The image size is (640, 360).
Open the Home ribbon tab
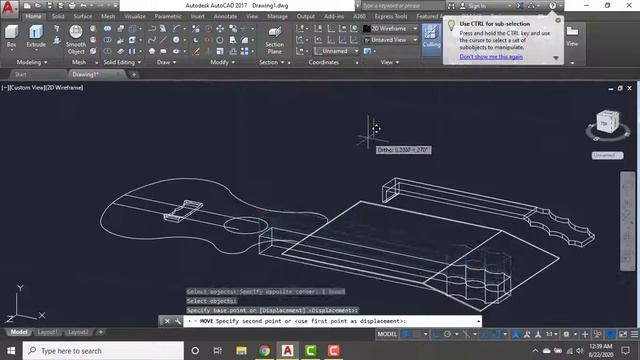pyautogui.click(x=33, y=16)
